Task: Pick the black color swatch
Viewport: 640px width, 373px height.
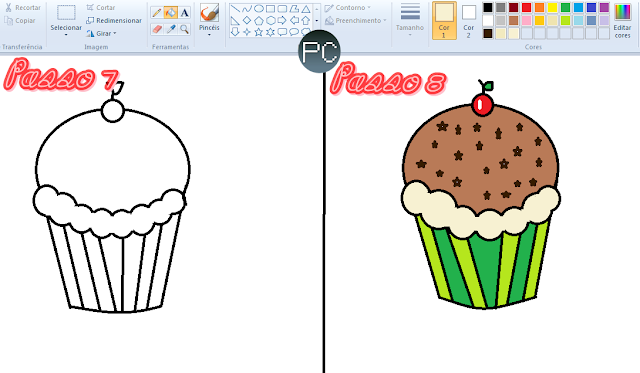Action: click(488, 7)
